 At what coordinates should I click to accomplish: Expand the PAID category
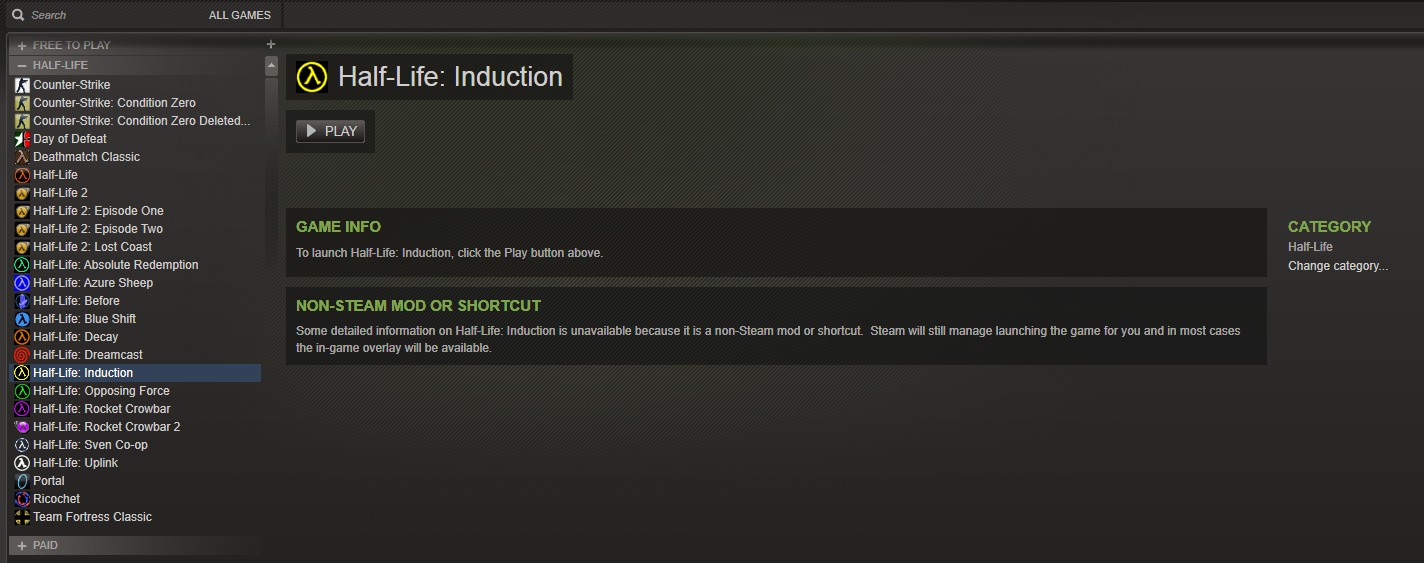pyautogui.click(x=22, y=545)
